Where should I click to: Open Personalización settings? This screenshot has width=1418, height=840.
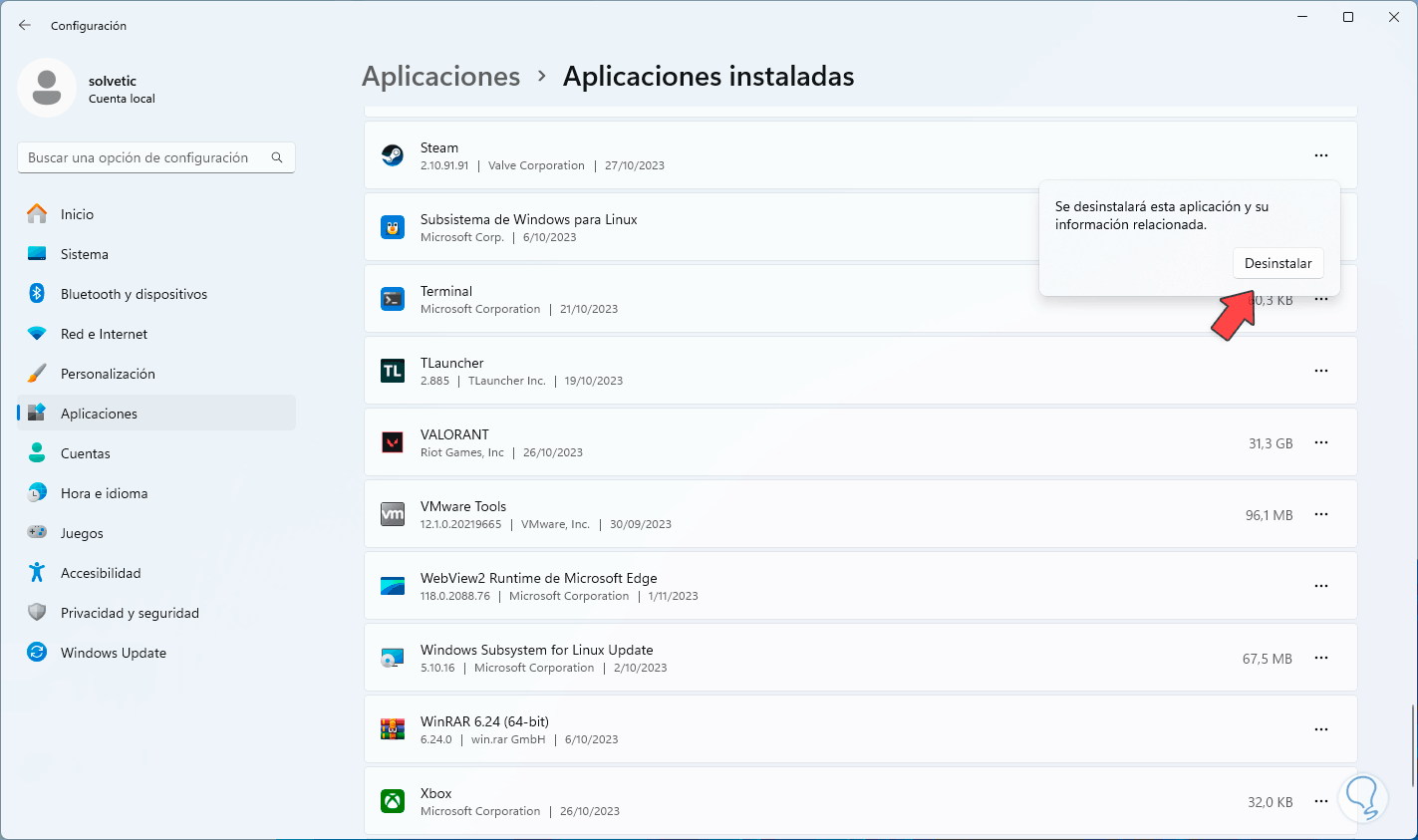156,374
